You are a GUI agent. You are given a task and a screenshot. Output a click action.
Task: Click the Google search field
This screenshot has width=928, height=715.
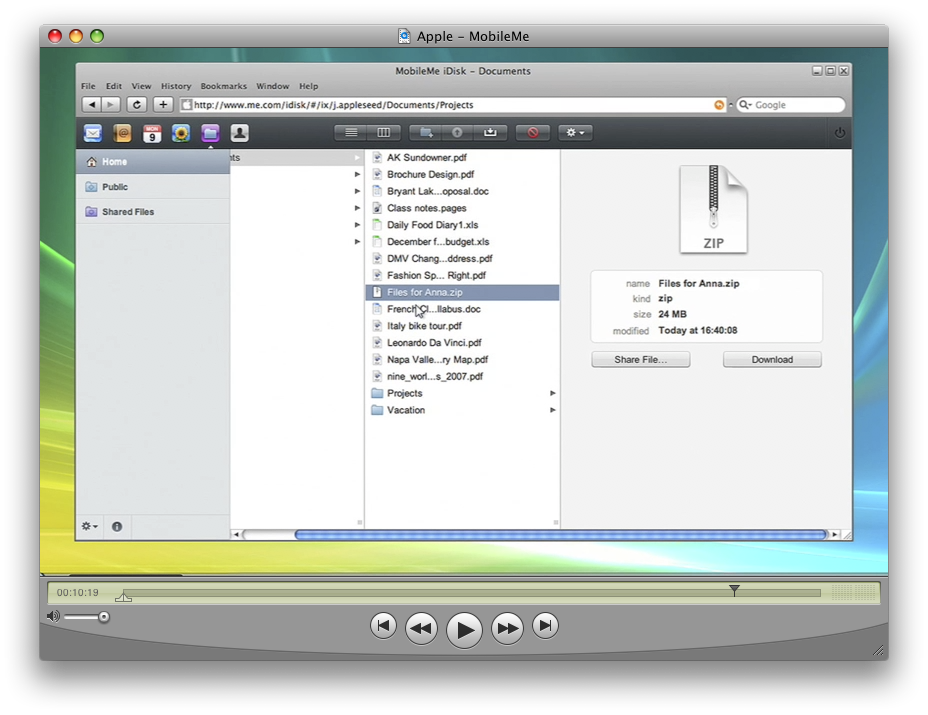pos(791,105)
